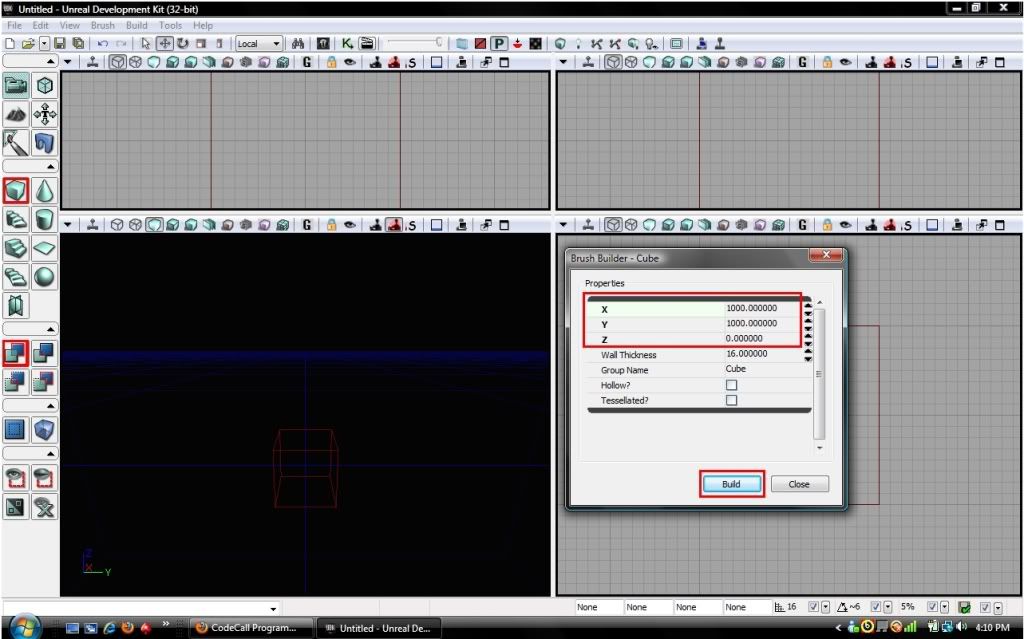
Task: Save the current level with the floppy icon
Action: (x=60, y=43)
